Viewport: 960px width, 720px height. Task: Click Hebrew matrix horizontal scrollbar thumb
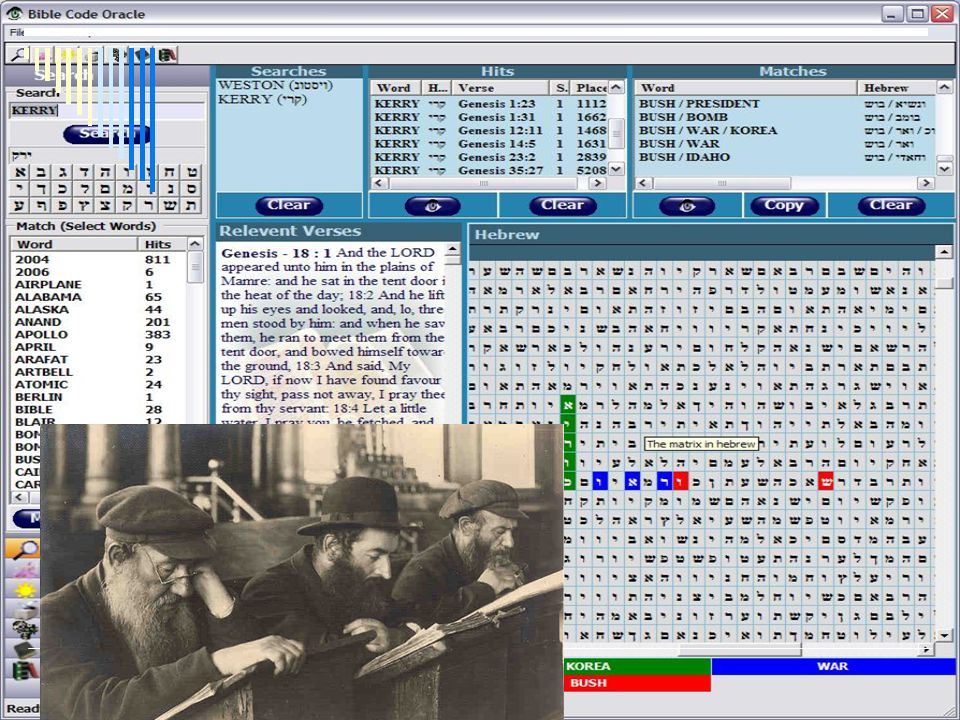pyautogui.click(x=739, y=650)
